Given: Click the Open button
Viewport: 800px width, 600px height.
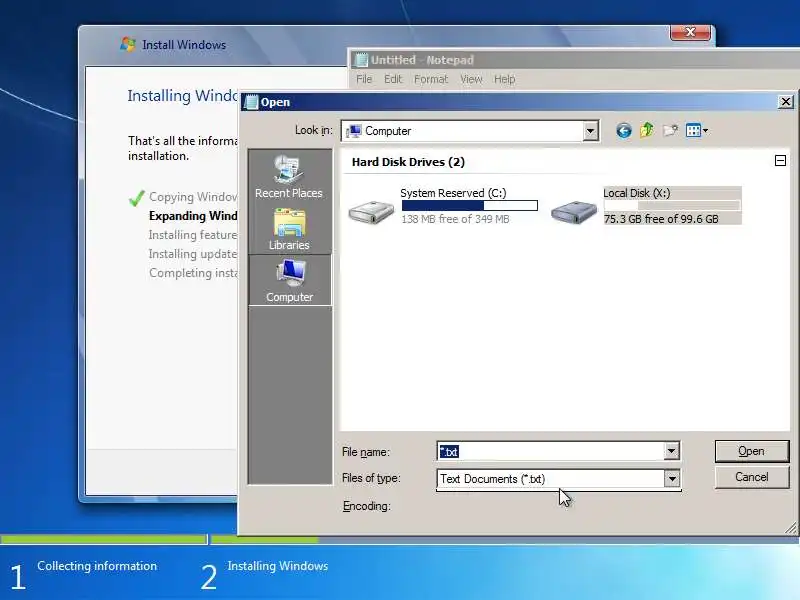Looking at the screenshot, I should tap(752, 451).
